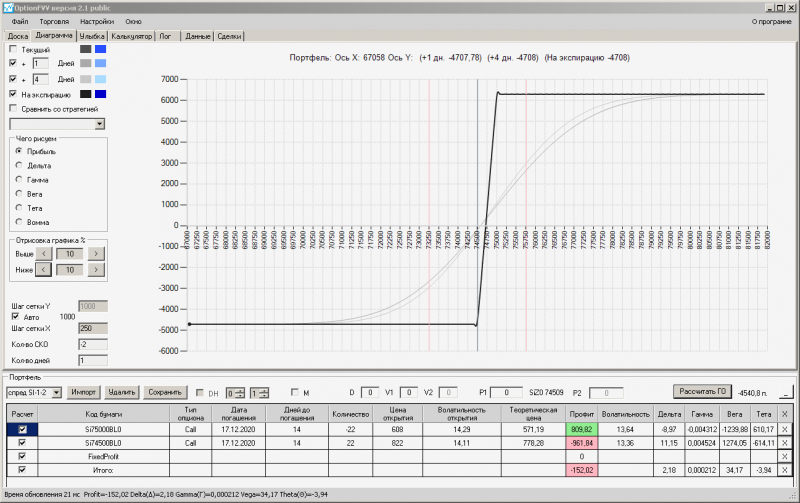Click light blue swatch for +1 Дней
The image size is (800, 503).
[101, 63]
